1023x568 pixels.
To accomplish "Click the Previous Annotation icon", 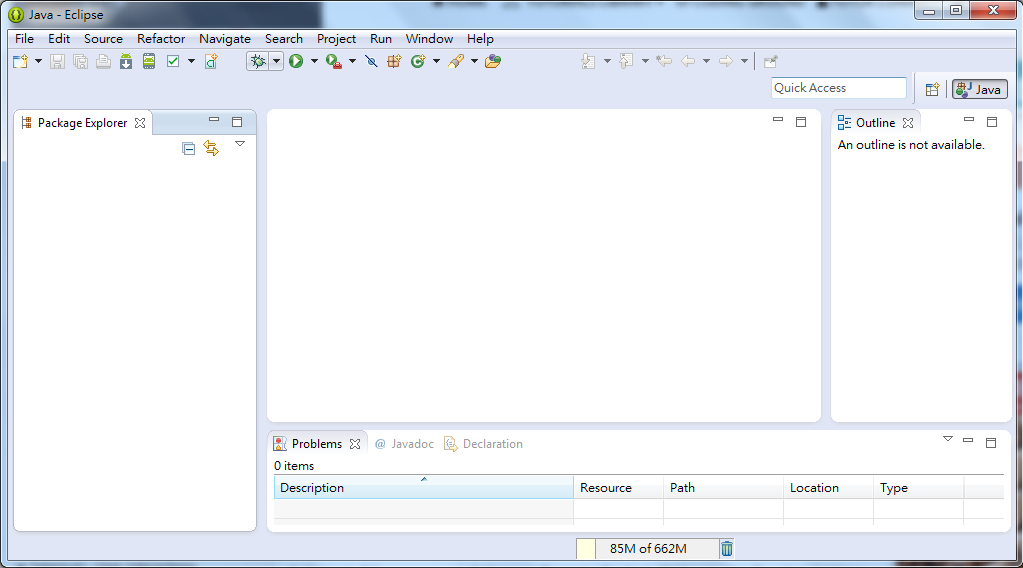I will click(626, 61).
